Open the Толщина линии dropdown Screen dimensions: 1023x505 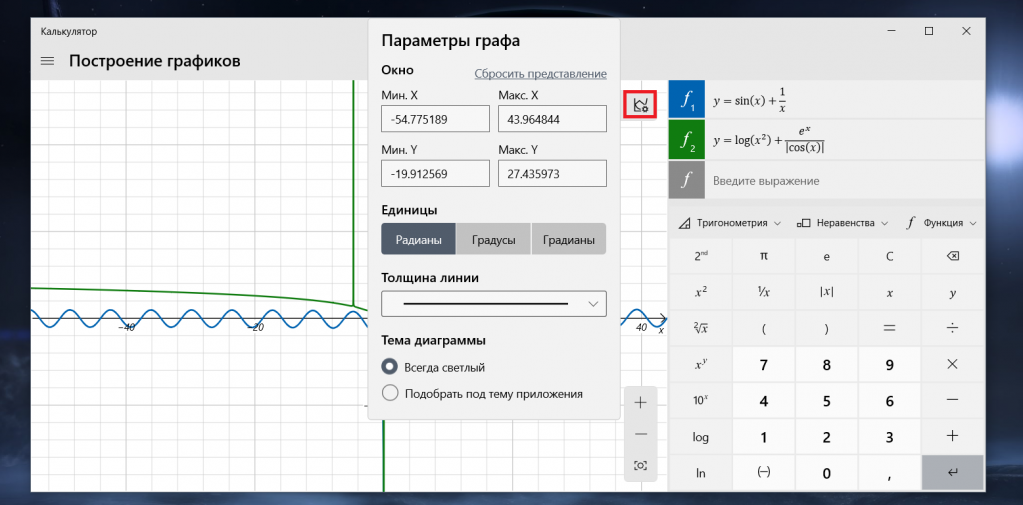coord(494,304)
